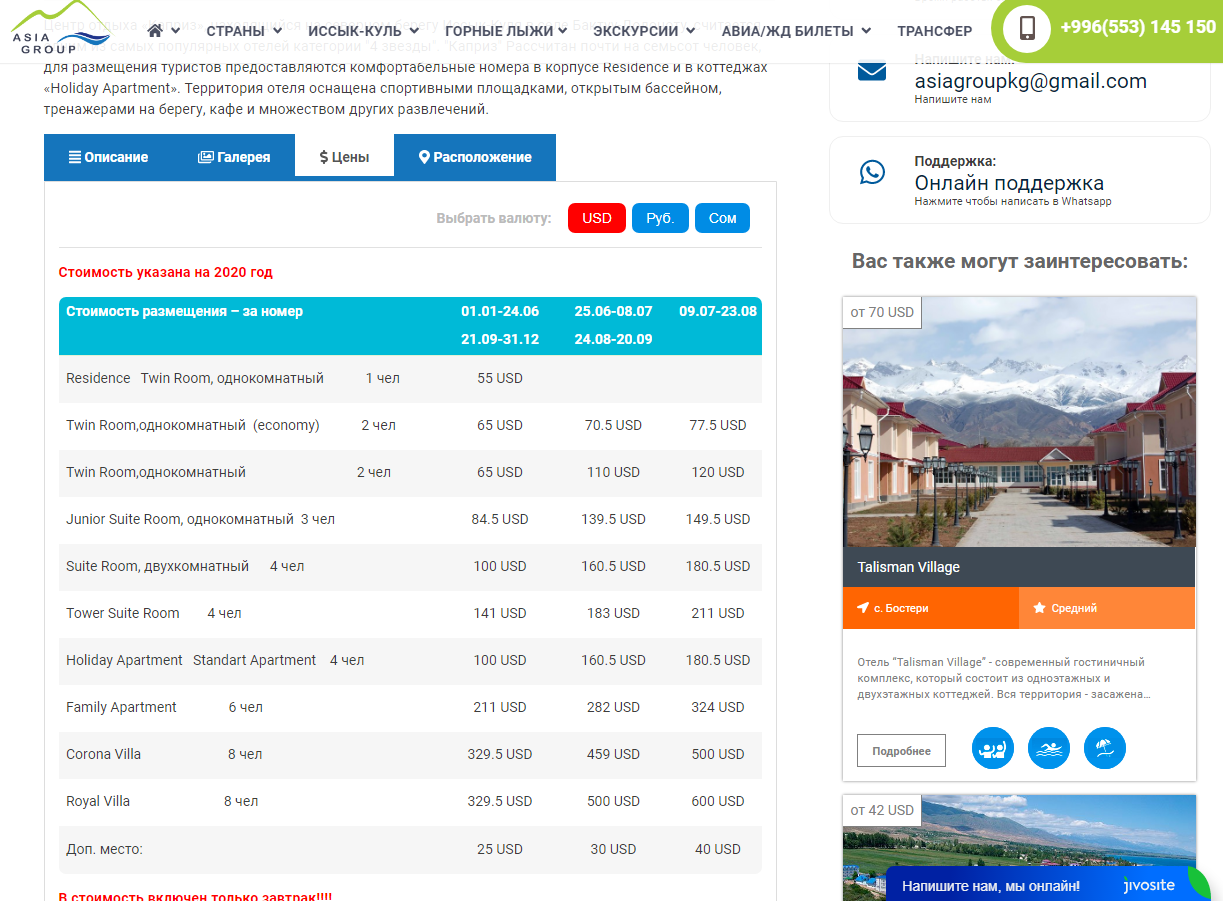This screenshot has width=1223, height=901.
Task: Select 77.5 USD price for economy Twin Room
Action: click(x=718, y=425)
